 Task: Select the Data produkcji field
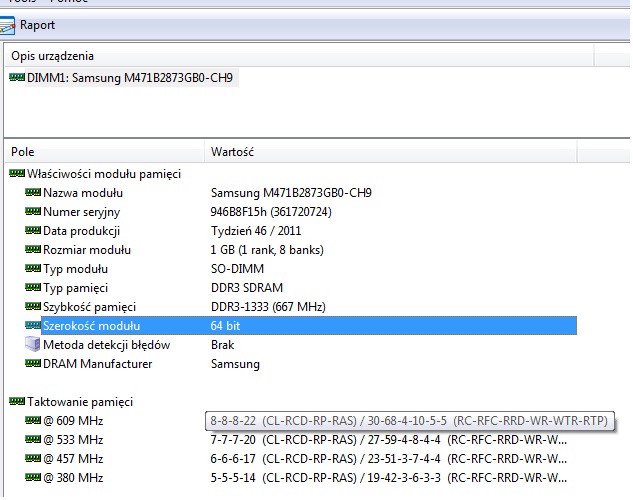pos(82,231)
